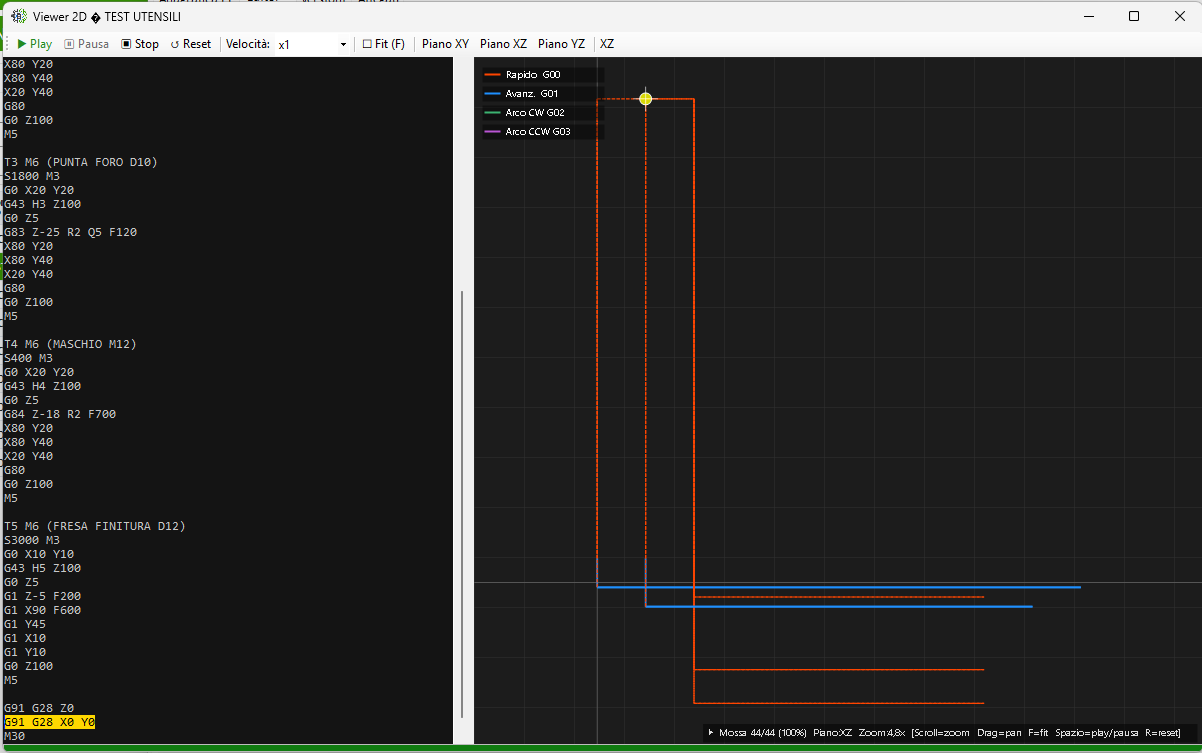
Task: Click the G43 H5 Z100 line
Action: pos(43,568)
